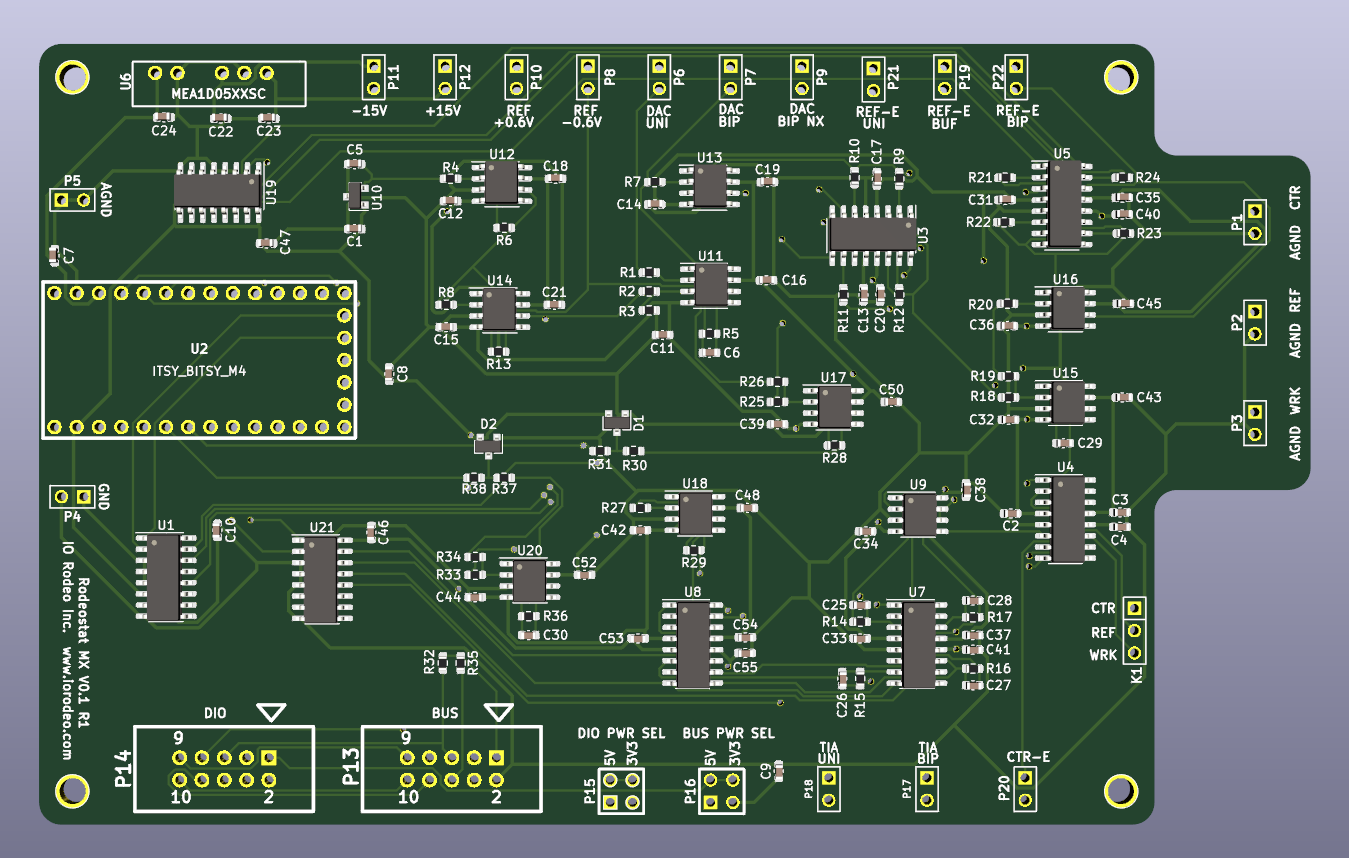
Task: Select the U14 chip
Action: coord(498,310)
